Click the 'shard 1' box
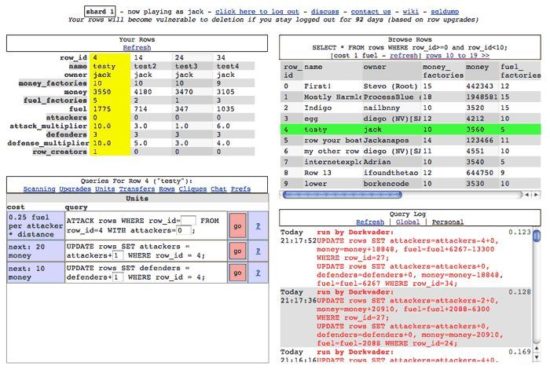Viewport: 550px width, 370px height. [100, 12]
